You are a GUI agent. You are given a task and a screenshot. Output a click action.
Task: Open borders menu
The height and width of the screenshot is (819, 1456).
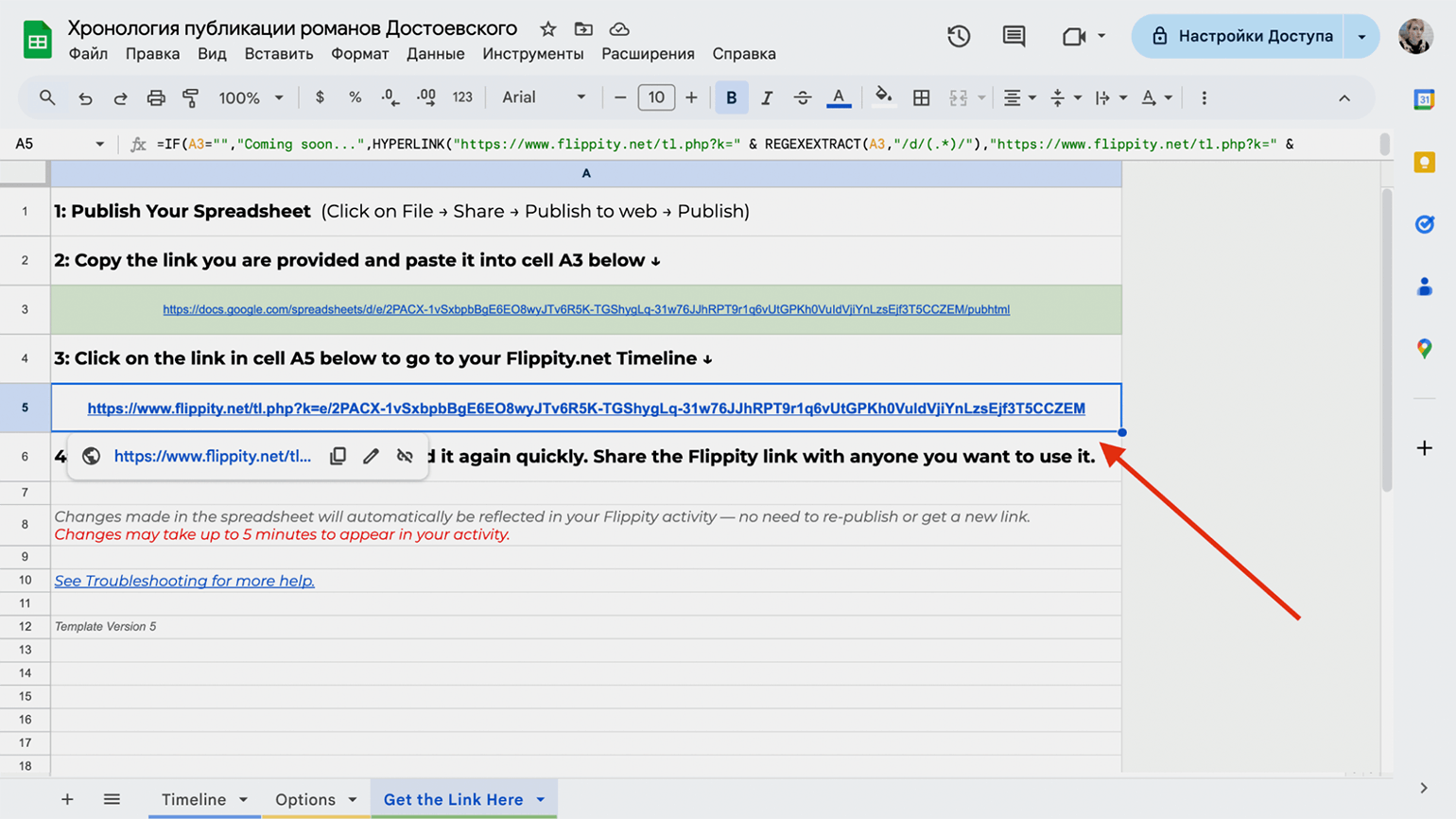(922, 97)
